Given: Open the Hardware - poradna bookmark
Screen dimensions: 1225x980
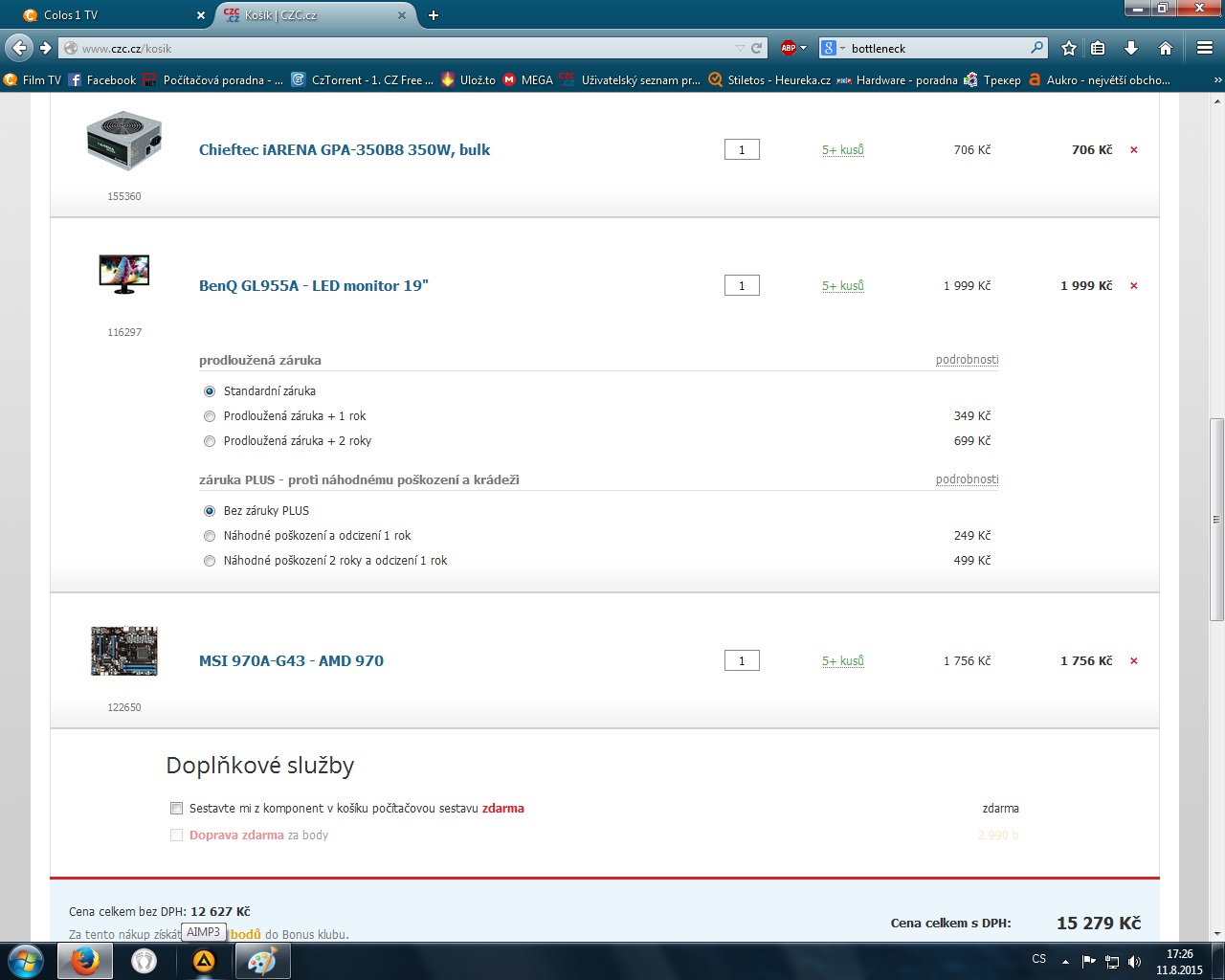Looking at the screenshot, I should click(898, 80).
